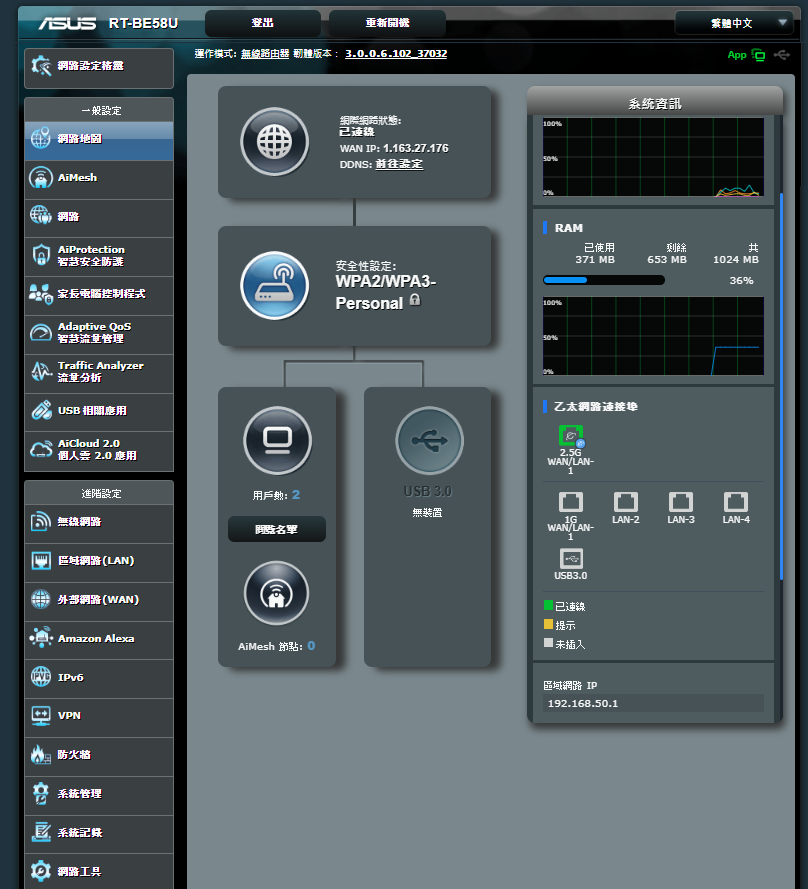Click the 系統資訊 panel header
Screen dimensions: 808x889
pyautogui.click(x=655, y=103)
